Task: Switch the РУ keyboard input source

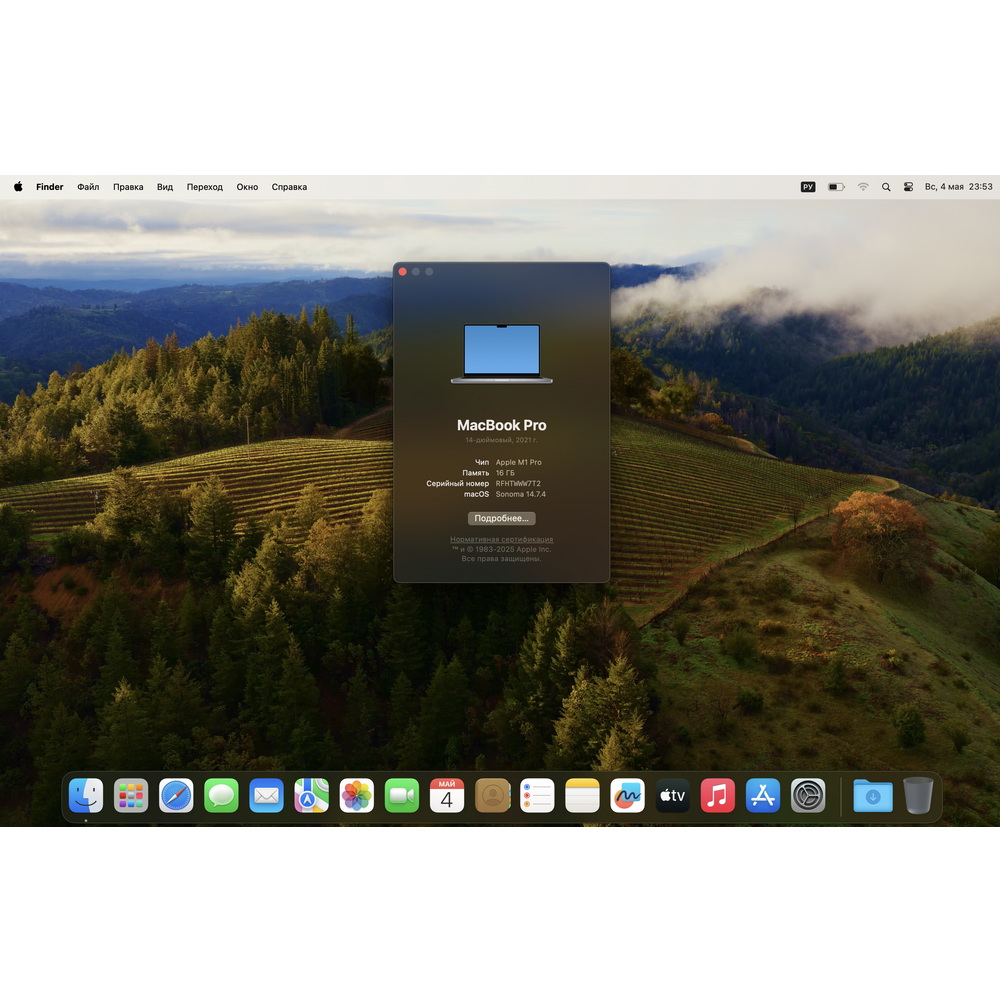Action: coord(808,187)
